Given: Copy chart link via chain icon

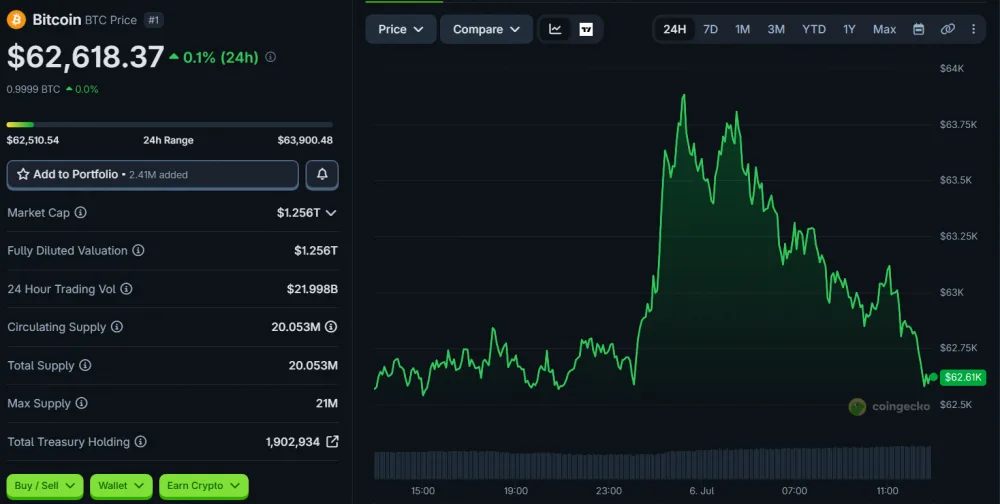Looking at the screenshot, I should [948, 29].
